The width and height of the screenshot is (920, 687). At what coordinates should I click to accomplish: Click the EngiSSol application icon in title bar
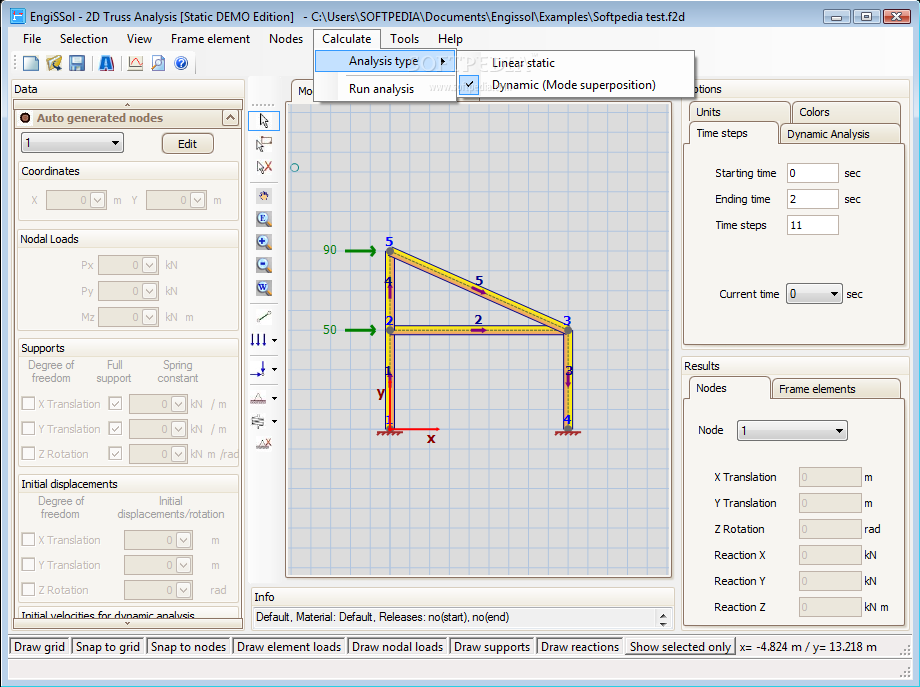(x=18, y=16)
